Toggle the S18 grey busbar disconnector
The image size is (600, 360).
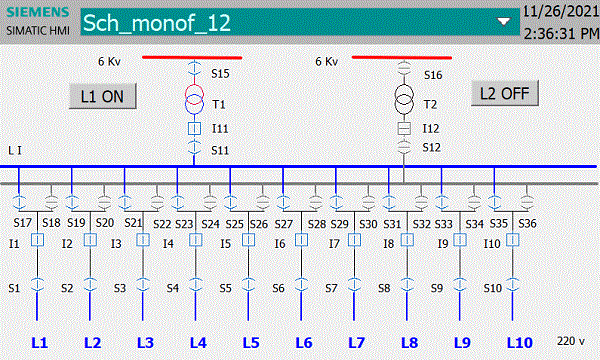point(51,202)
